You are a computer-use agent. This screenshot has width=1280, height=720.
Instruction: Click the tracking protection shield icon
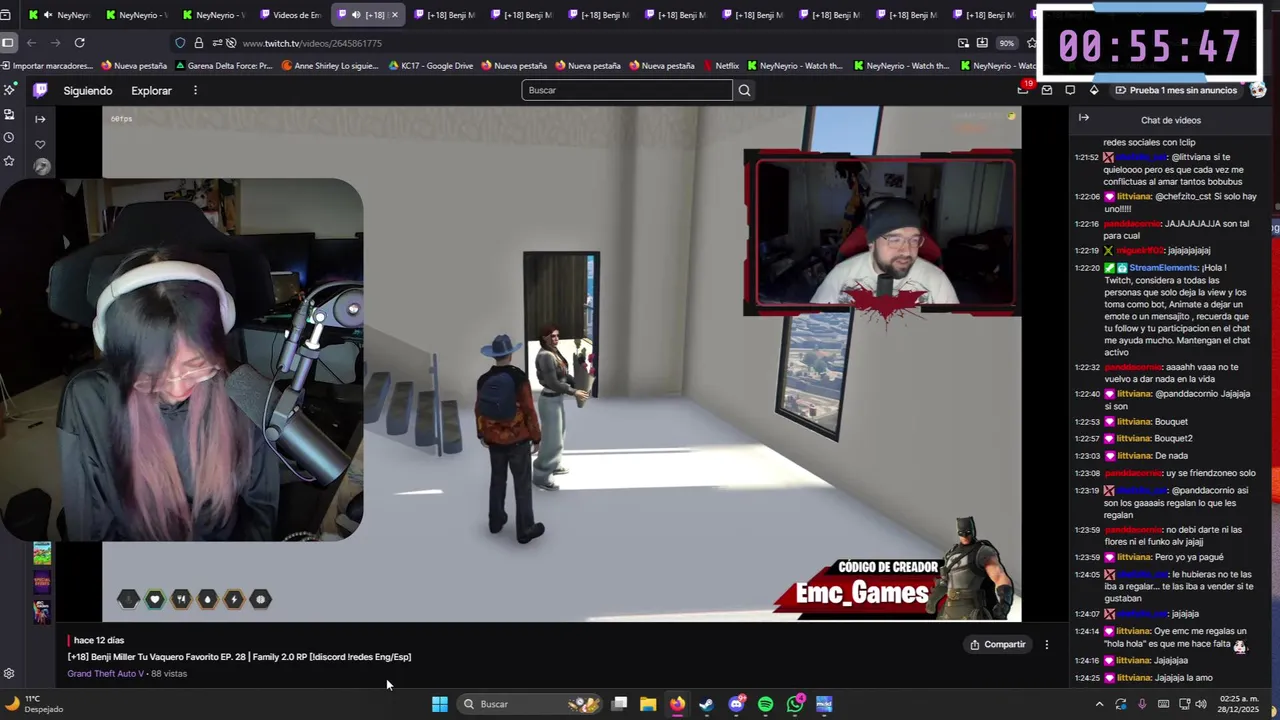pos(180,43)
